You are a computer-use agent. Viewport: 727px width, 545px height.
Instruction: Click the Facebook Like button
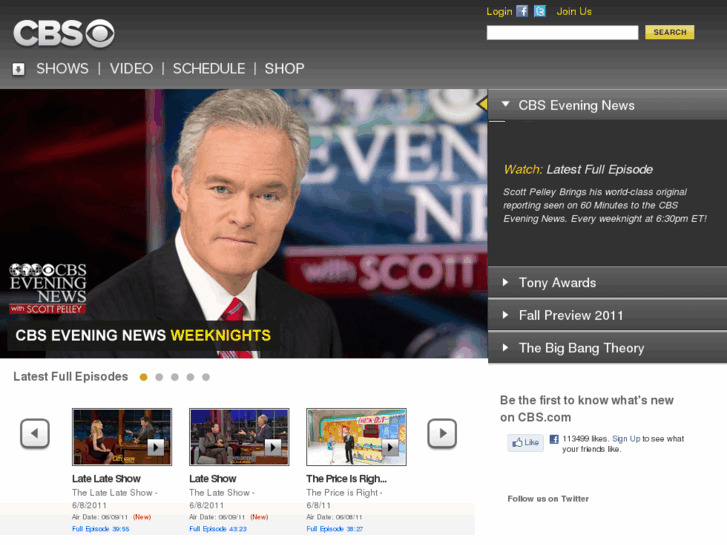(525, 442)
